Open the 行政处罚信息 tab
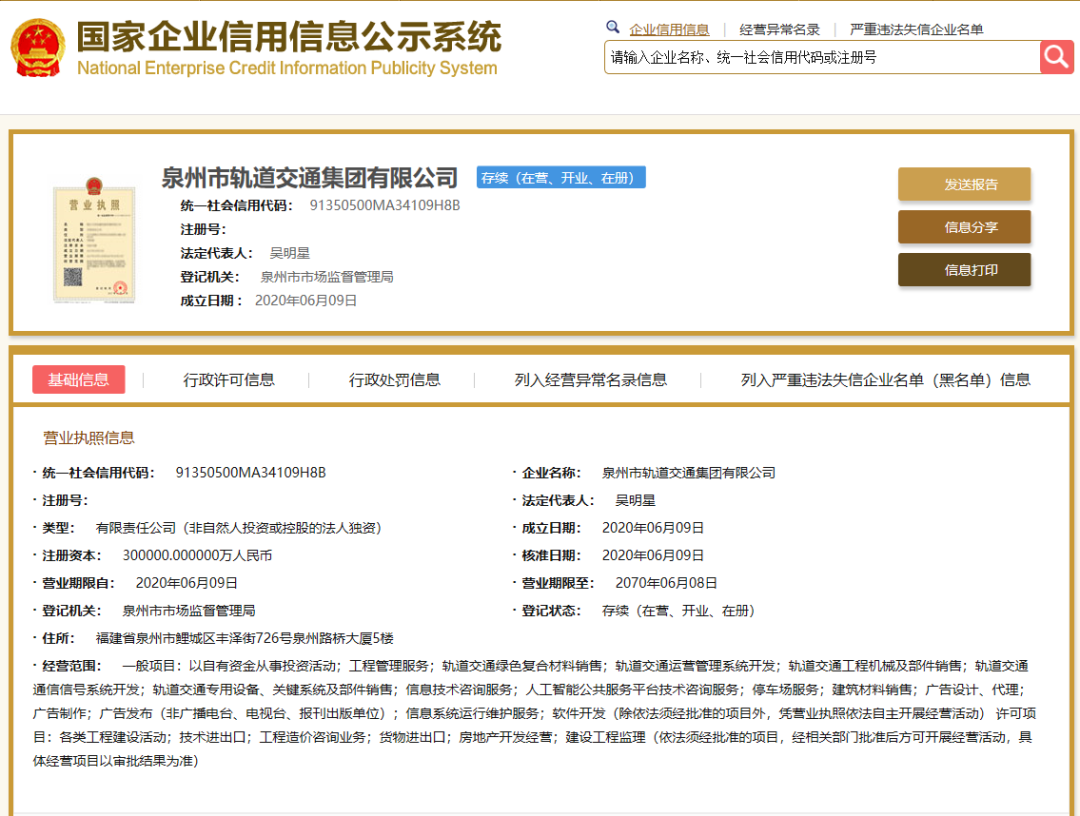The width and height of the screenshot is (1080, 816). [x=394, y=380]
